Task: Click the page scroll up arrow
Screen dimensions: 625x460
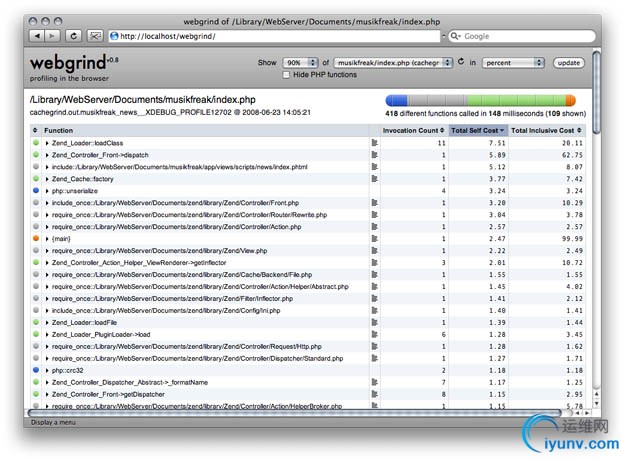Action: coord(596,394)
